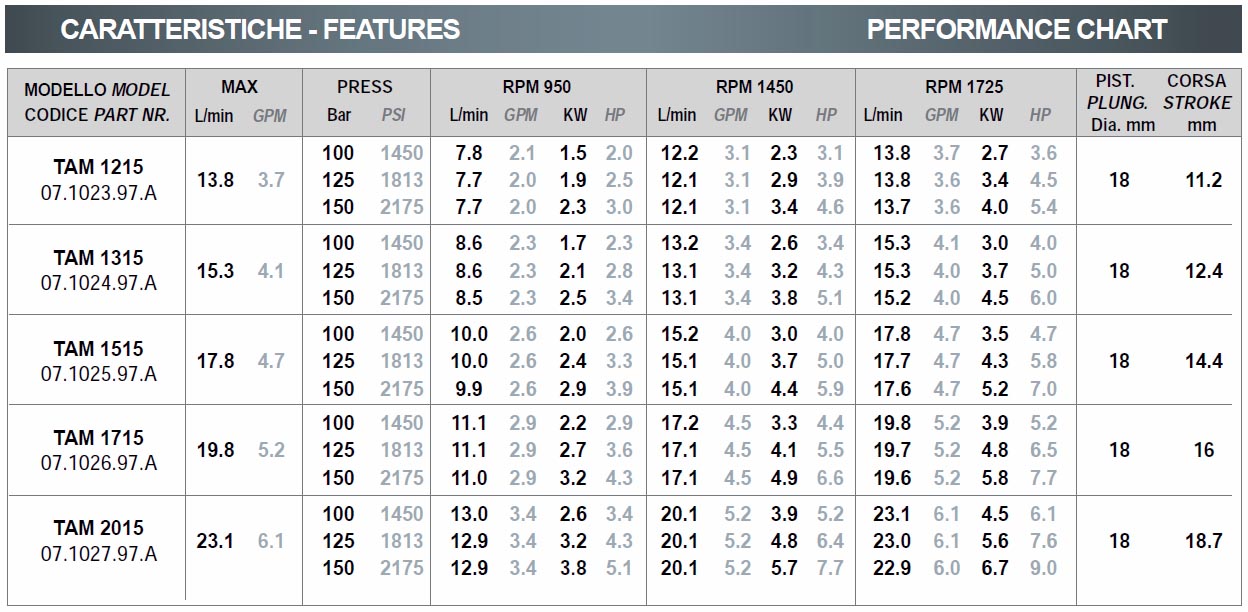Screen dimensions: 1248x612
Task: Click the PRESS column header
Action: click(365, 87)
